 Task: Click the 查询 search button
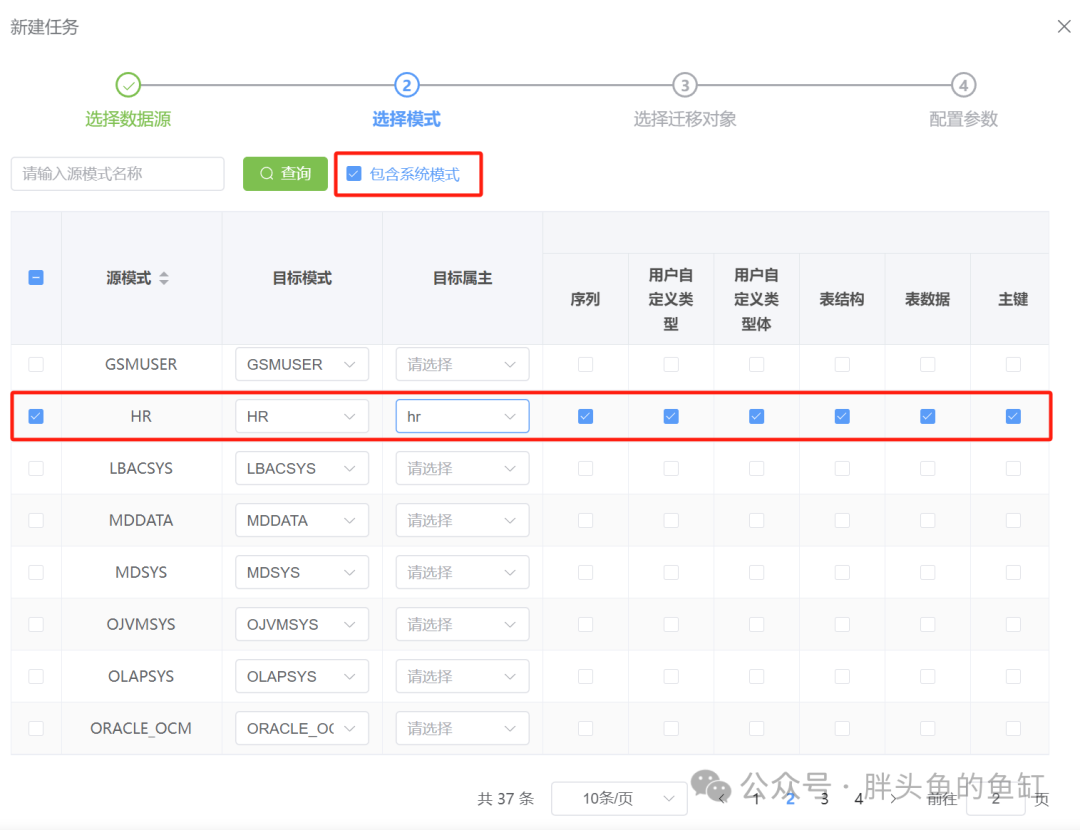285,174
